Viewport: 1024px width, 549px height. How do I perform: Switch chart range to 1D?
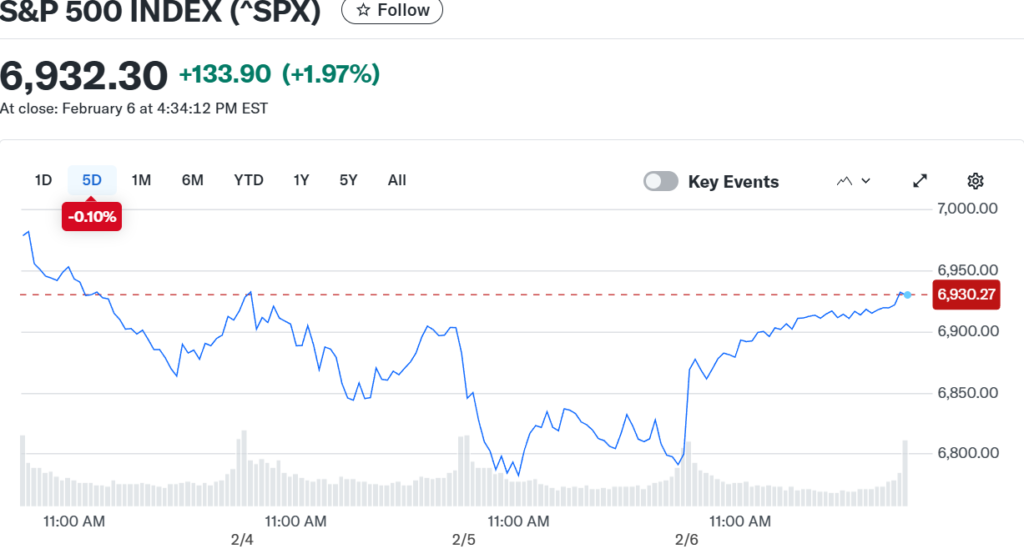43,180
